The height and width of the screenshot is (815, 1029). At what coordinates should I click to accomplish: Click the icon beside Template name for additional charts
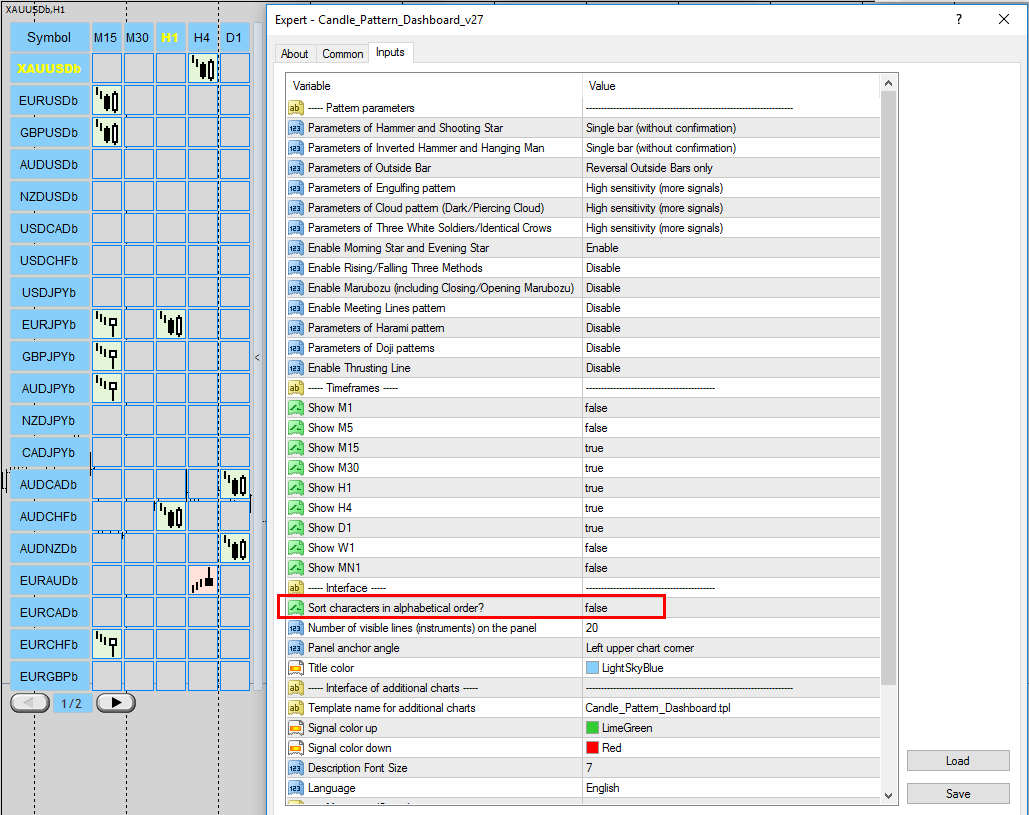pyautogui.click(x=295, y=708)
